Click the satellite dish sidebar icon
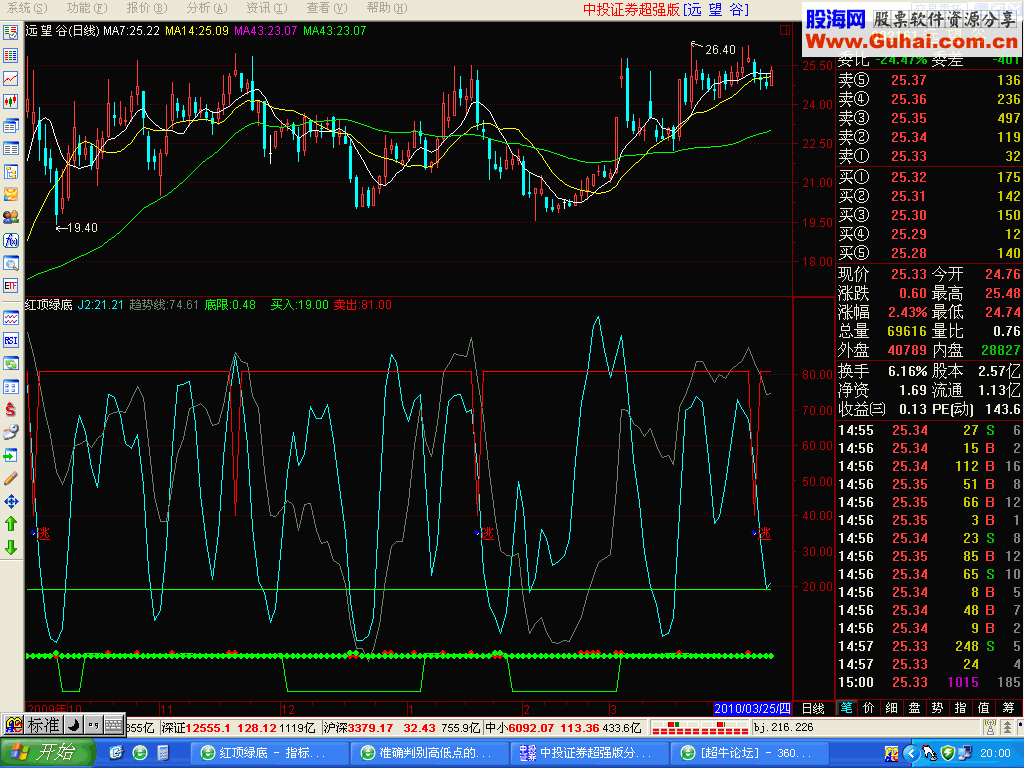 coord(11,432)
